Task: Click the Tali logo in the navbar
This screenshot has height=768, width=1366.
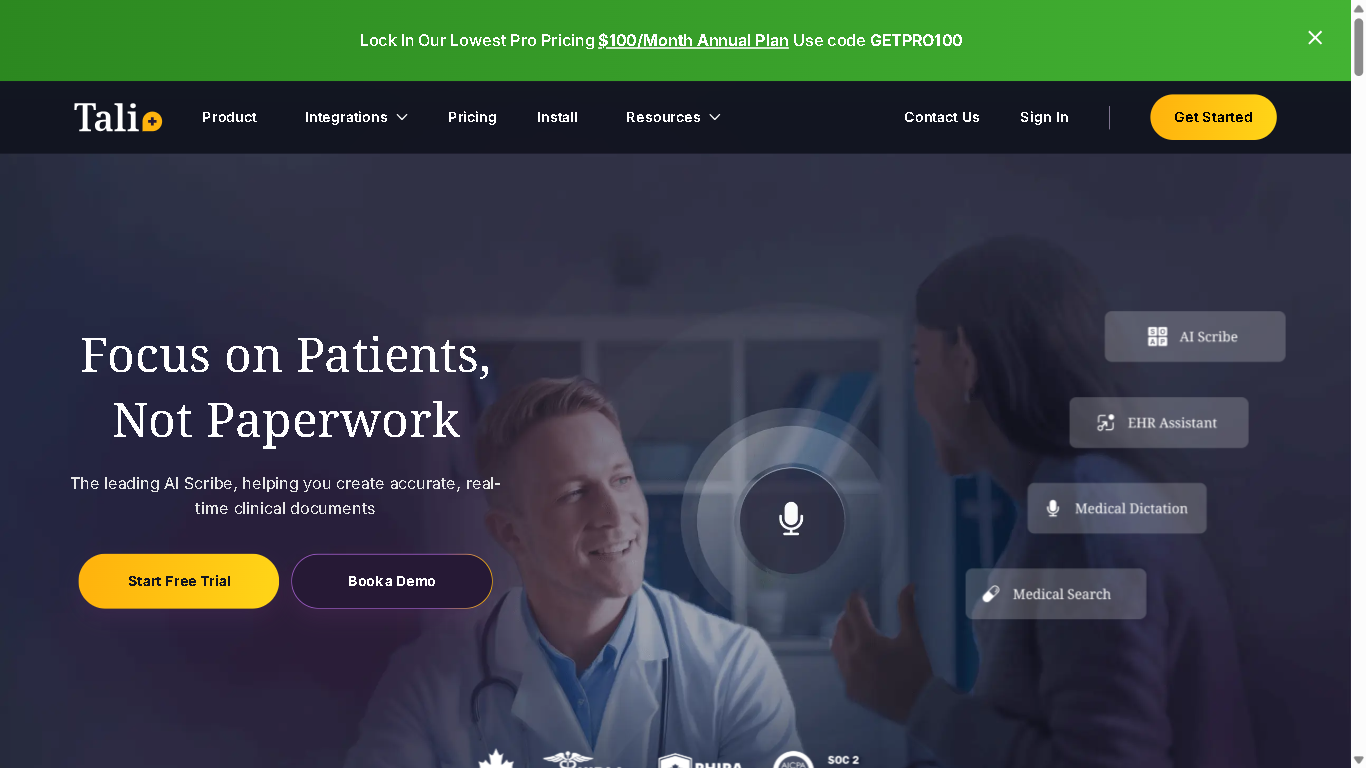Action: [x=118, y=117]
